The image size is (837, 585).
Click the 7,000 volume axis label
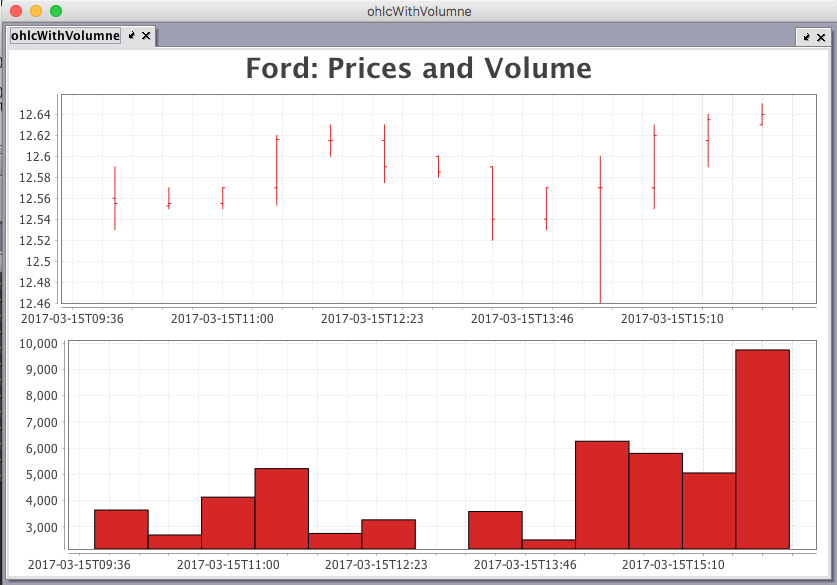click(x=42, y=423)
